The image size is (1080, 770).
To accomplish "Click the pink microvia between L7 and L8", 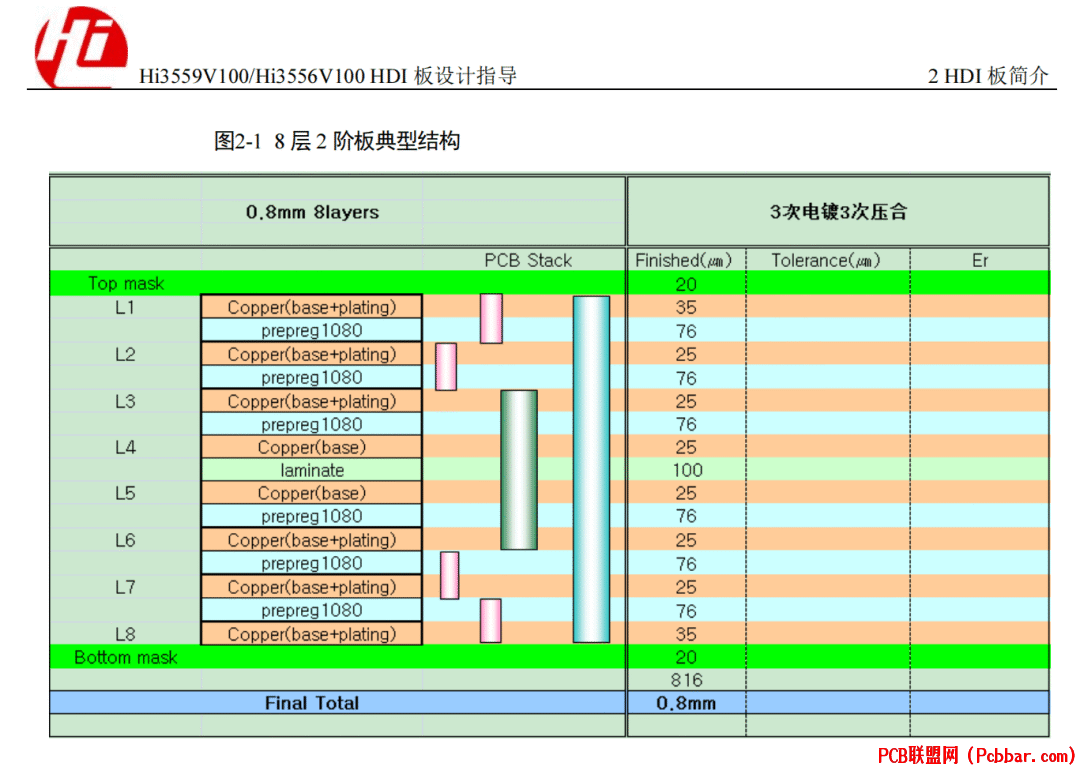I will 490,621.
